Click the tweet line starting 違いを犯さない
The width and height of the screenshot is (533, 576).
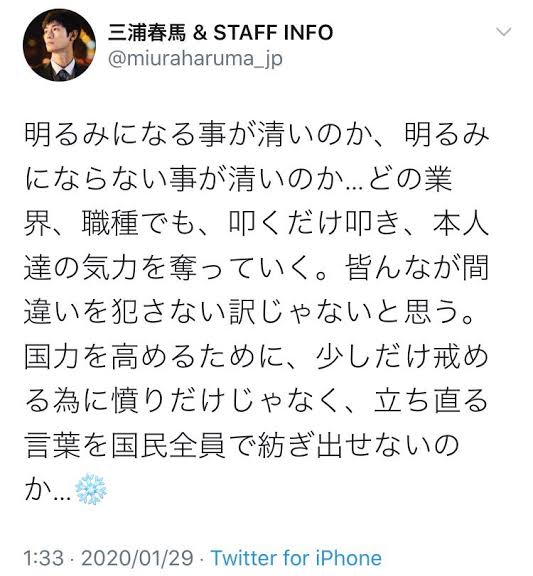pyautogui.click(x=250, y=312)
